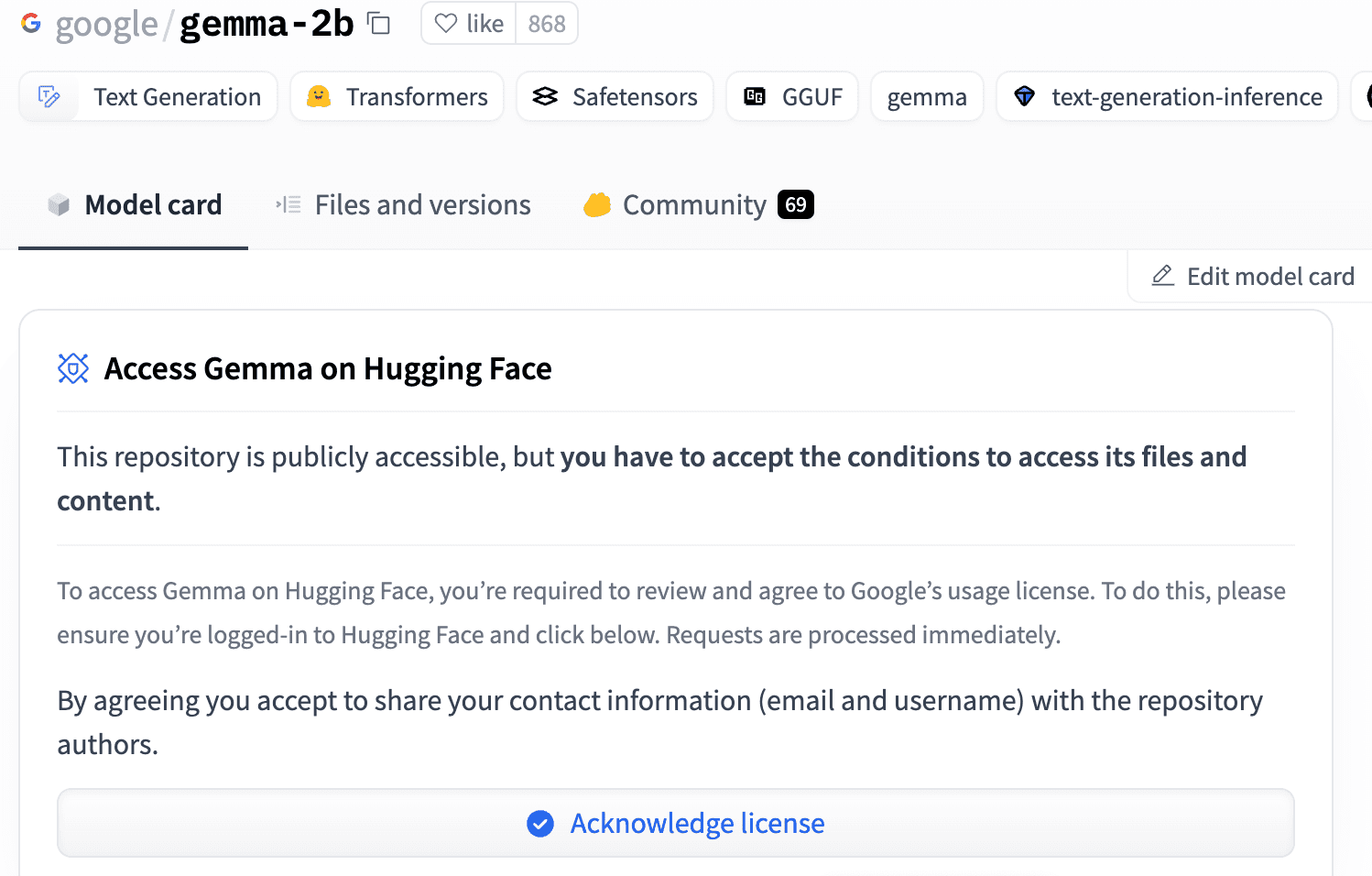Click the Google logo icon

(x=31, y=24)
